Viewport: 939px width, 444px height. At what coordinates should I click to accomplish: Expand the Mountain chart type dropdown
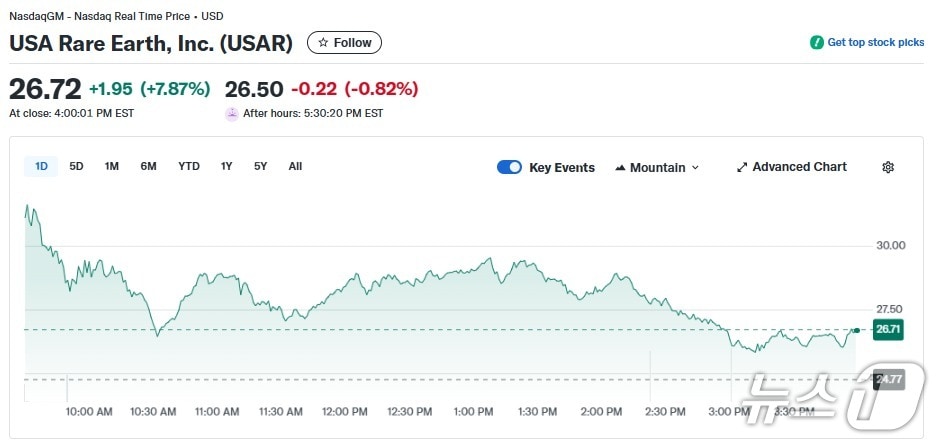pos(695,167)
